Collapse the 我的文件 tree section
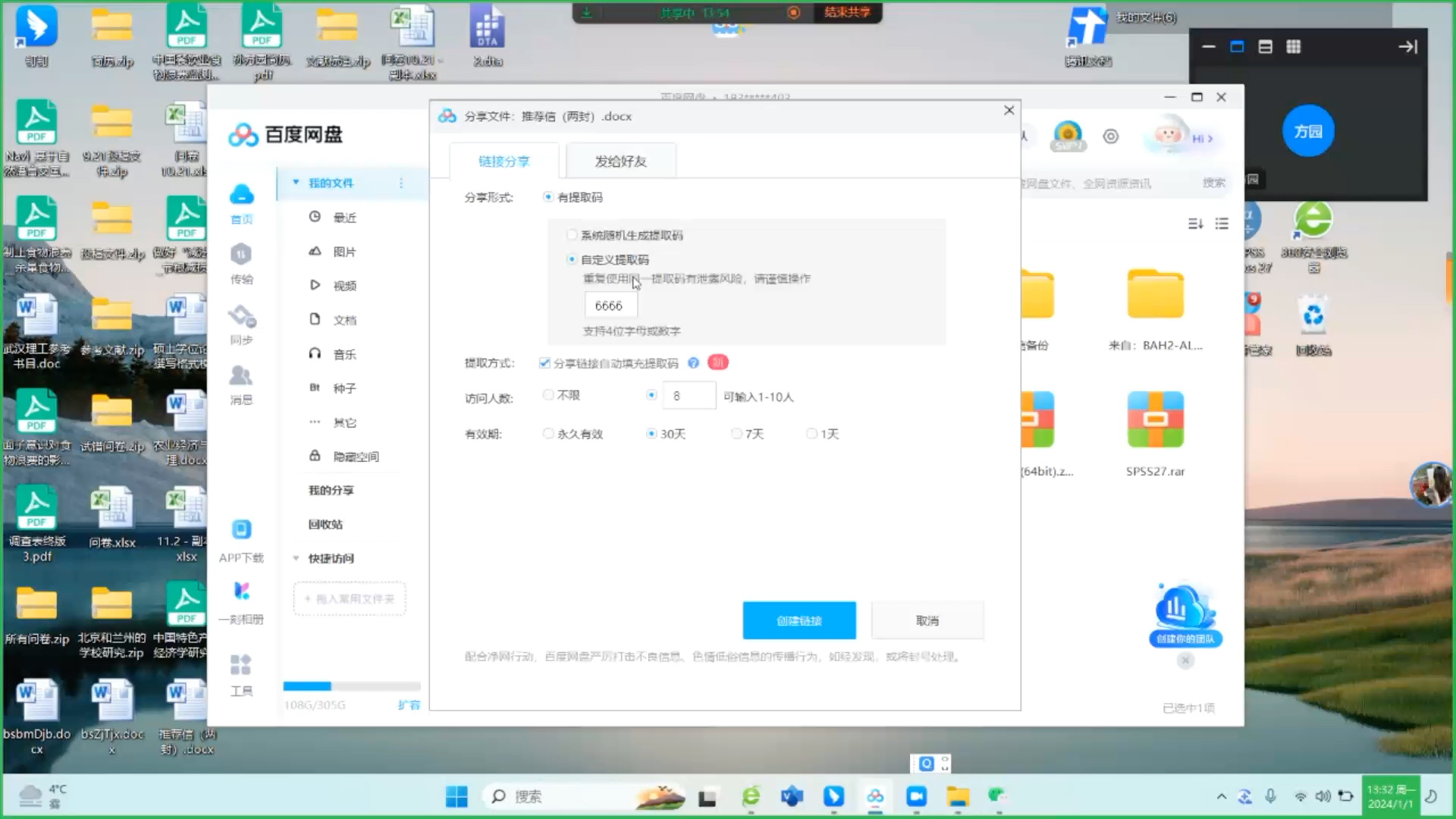This screenshot has height=819, width=1456. pyautogui.click(x=295, y=183)
